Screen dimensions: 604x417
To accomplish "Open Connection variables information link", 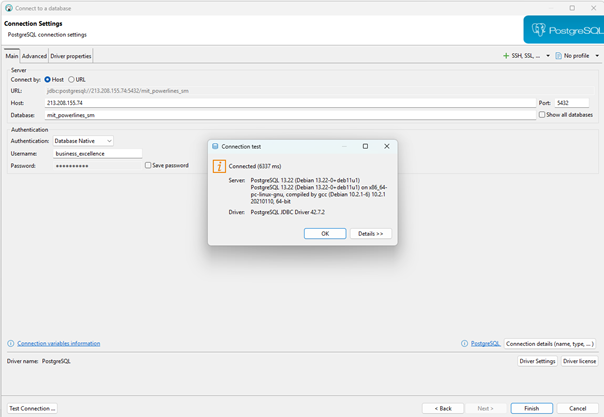I will tap(59, 343).
